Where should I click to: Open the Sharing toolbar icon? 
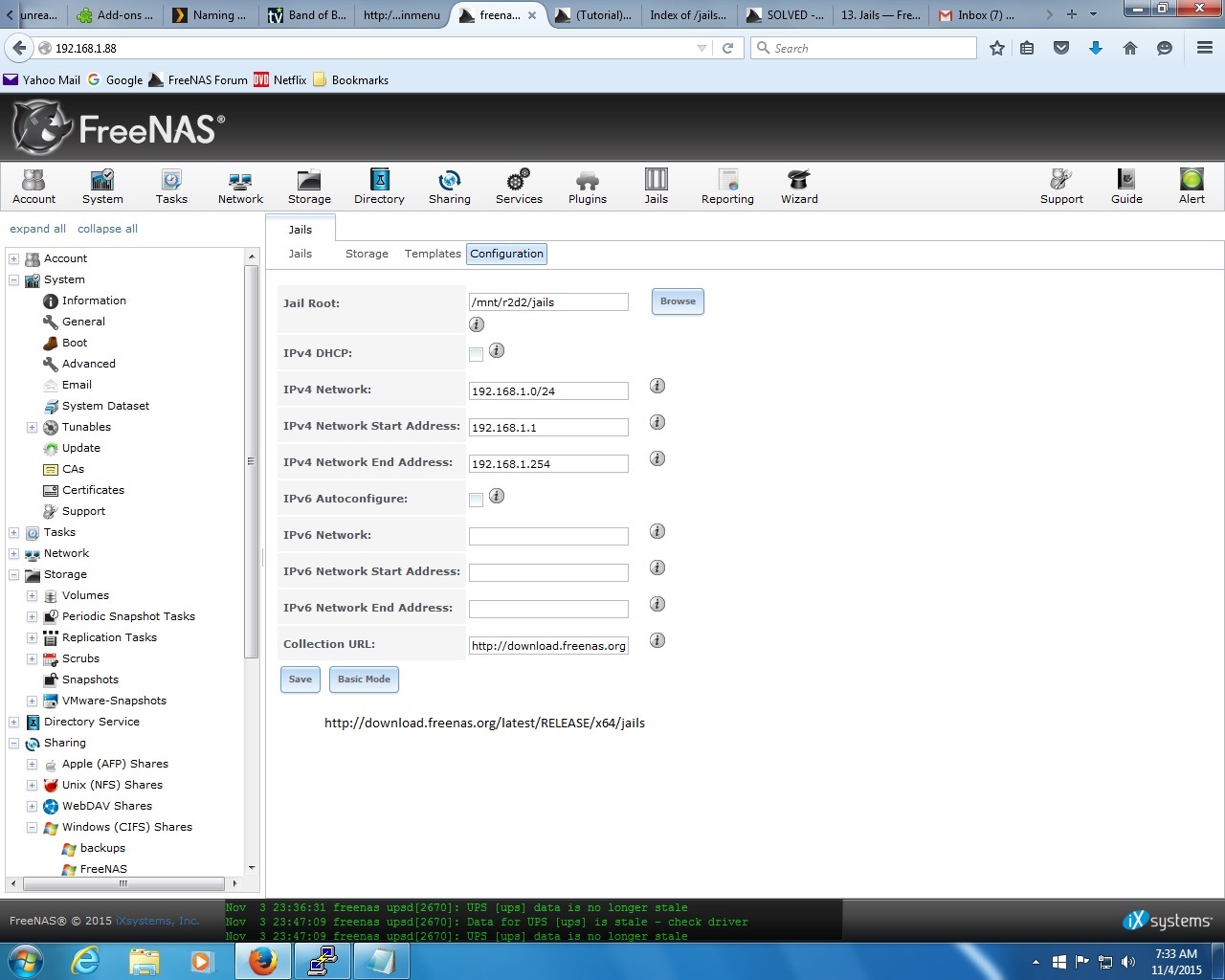(x=449, y=187)
